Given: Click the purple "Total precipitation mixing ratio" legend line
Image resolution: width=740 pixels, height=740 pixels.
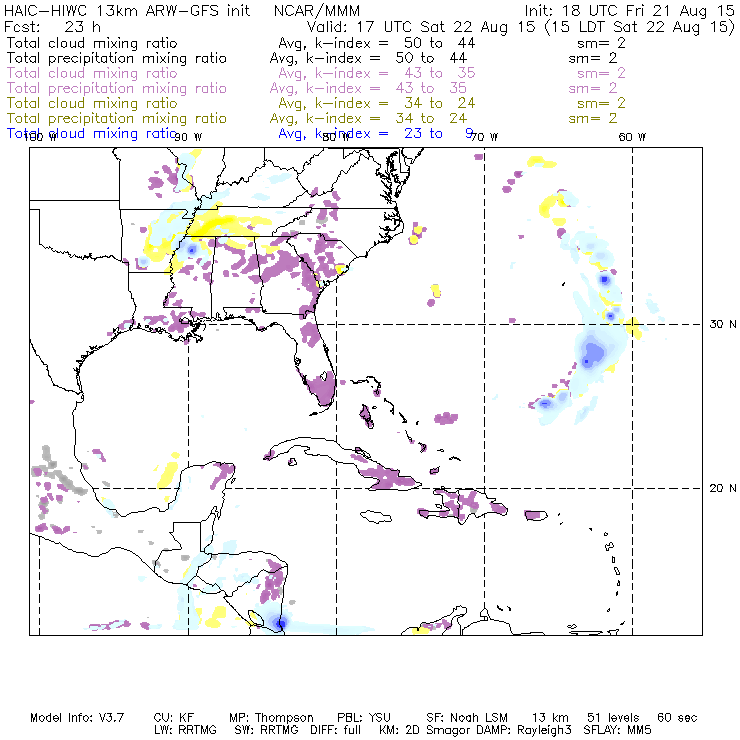Looking at the screenshot, I should tap(312, 88).
